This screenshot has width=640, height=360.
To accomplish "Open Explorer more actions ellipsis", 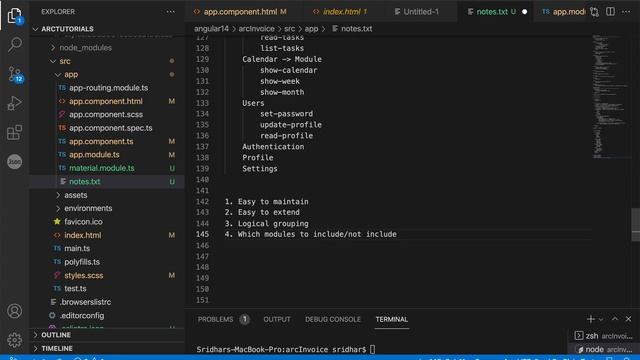I will point(170,12).
